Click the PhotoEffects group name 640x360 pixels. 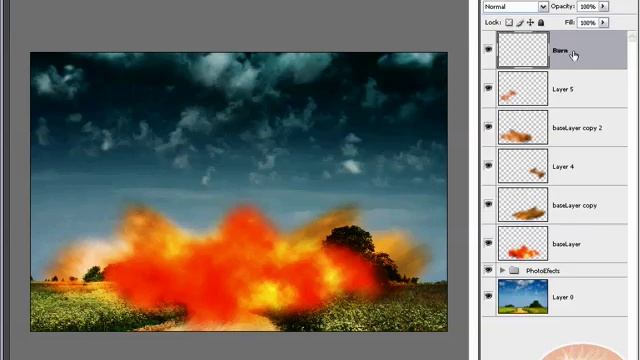click(x=542, y=271)
